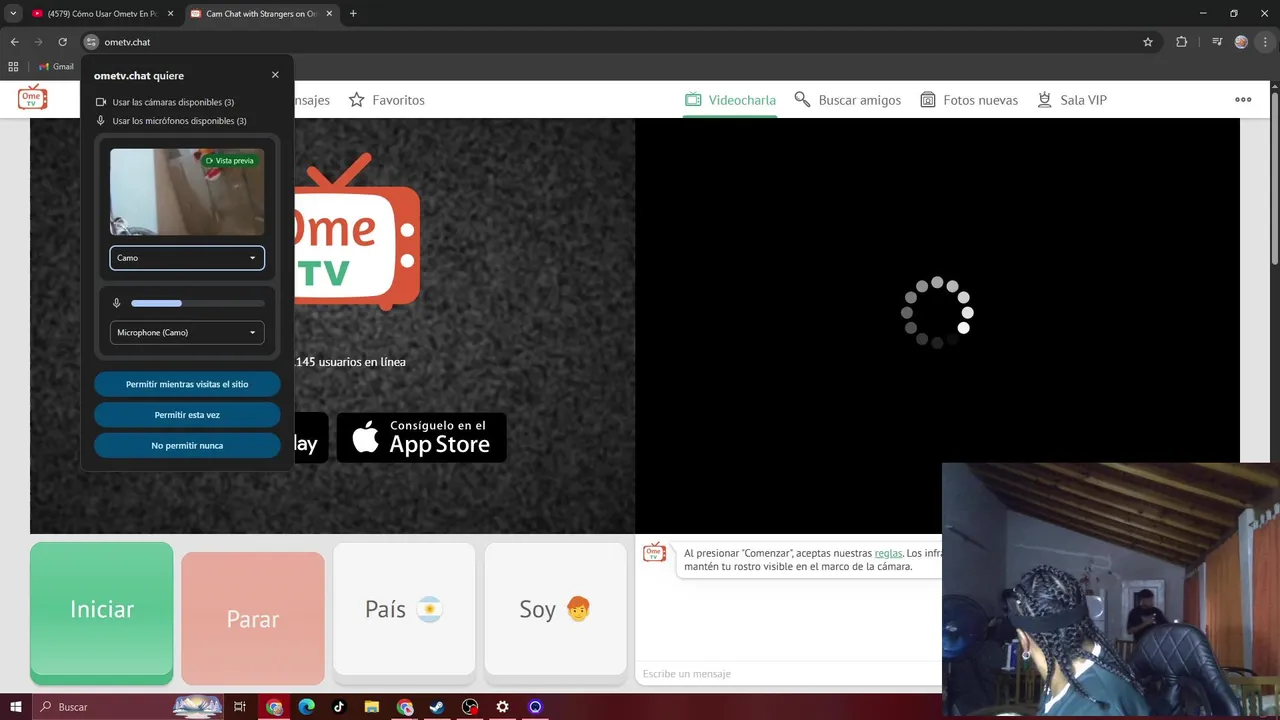Open the Chrome profile avatar
This screenshot has height=720, width=1280.
(1241, 42)
